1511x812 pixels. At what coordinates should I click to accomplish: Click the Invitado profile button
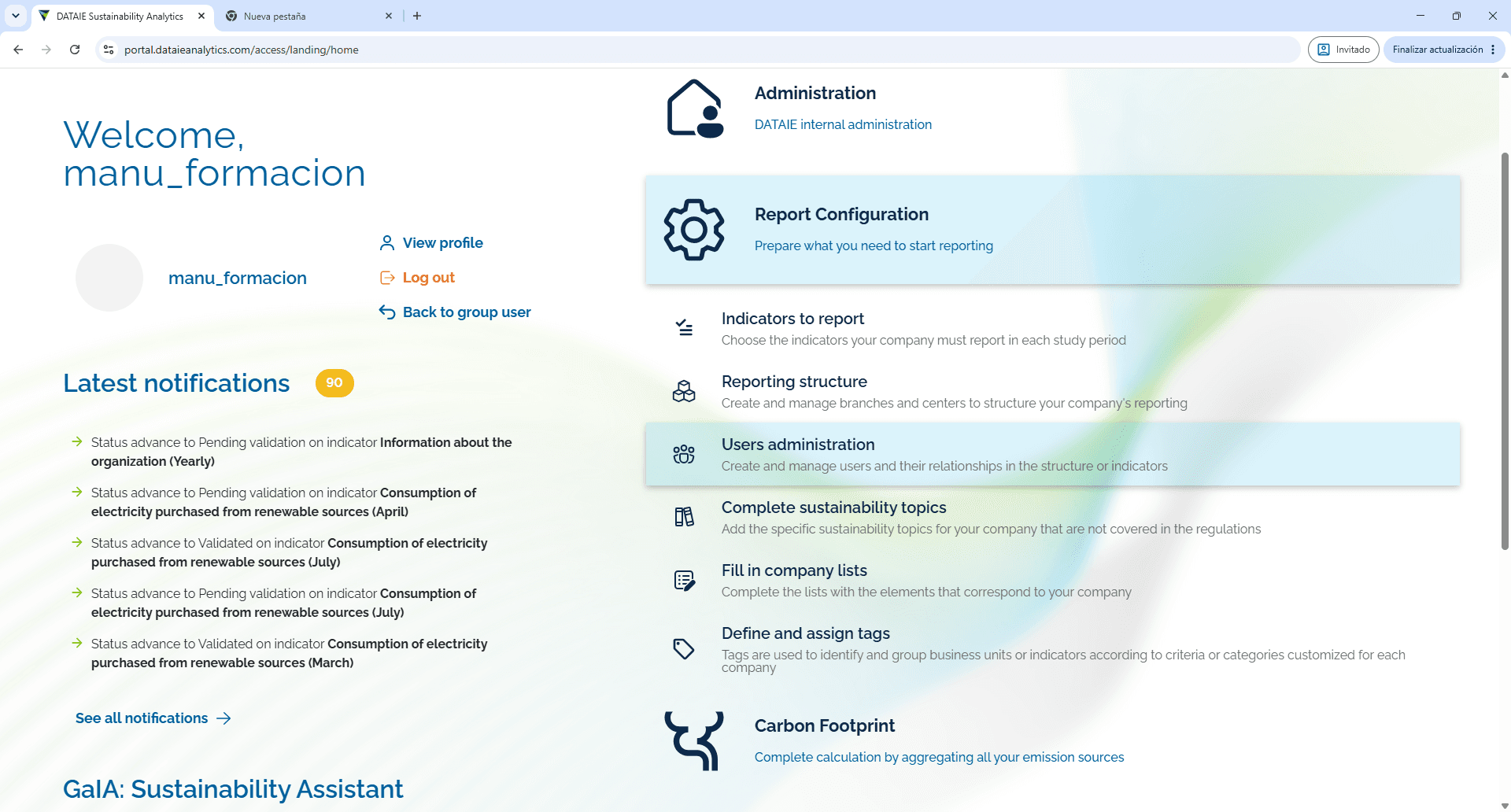[1343, 50]
